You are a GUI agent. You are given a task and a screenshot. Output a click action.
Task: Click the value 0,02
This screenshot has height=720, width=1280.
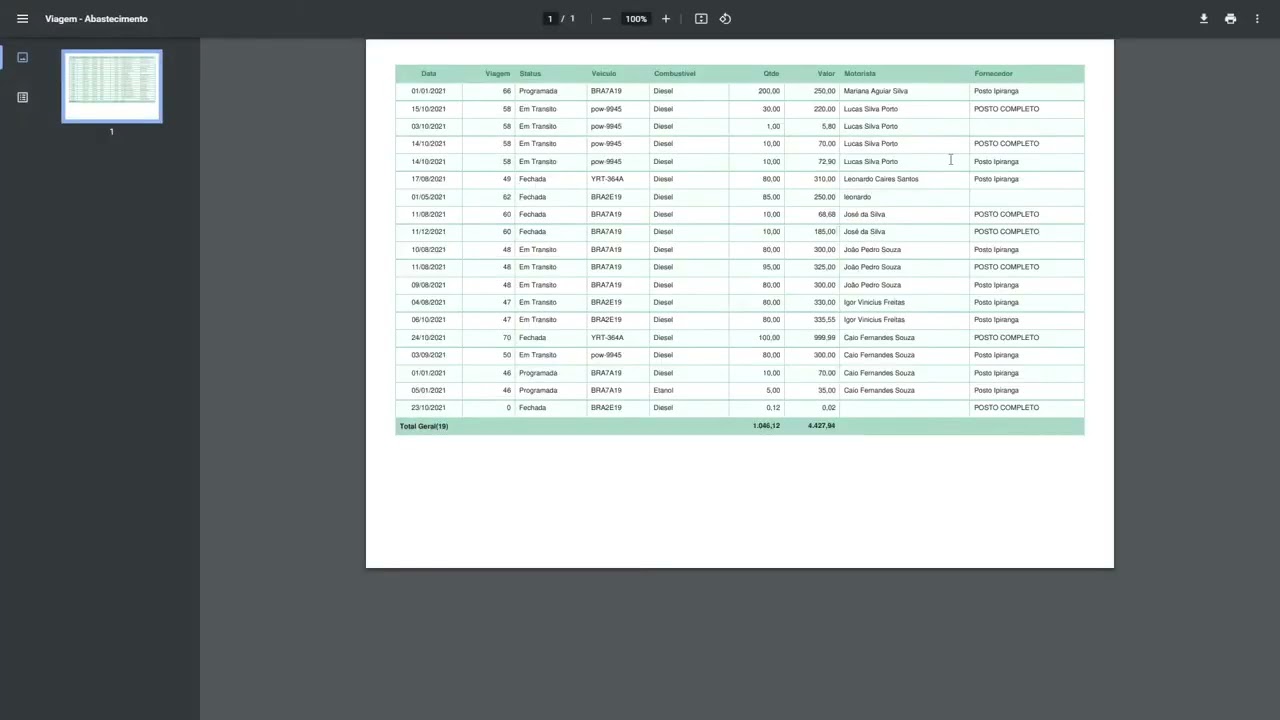pyautogui.click(x=828, y=408)
